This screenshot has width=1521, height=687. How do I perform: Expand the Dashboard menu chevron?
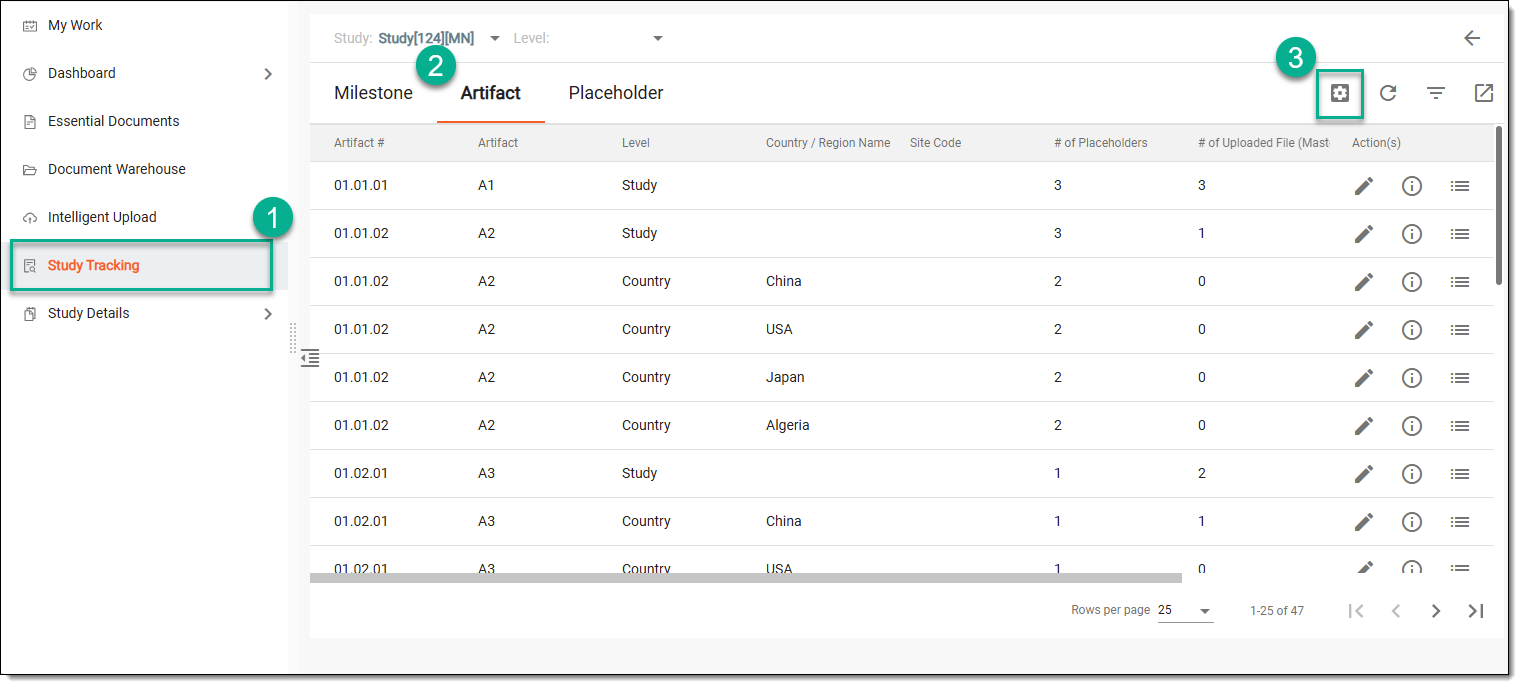[x=267, y=73]
